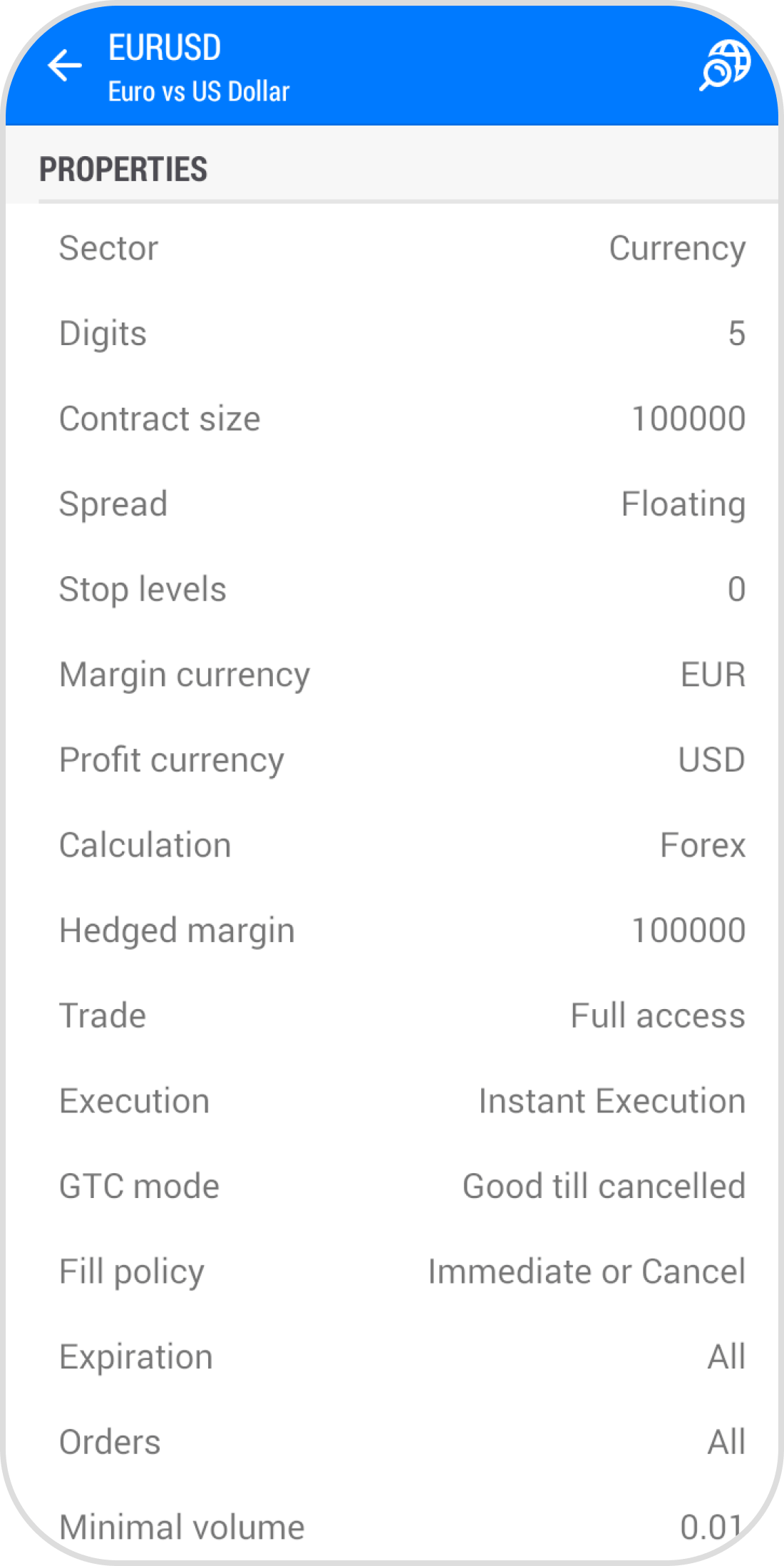
Task: Select the Fill policy row
Action: click(392, 1271)
